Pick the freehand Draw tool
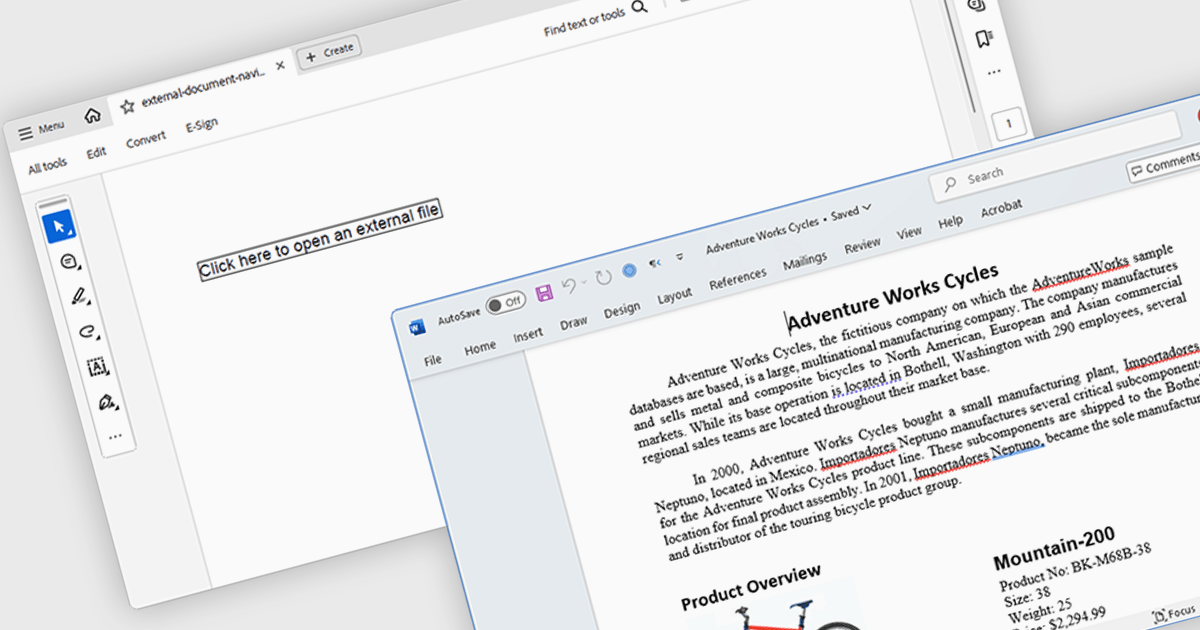Image resolution: width=1200 pixels, height=630 pixels. click(87, 331)
